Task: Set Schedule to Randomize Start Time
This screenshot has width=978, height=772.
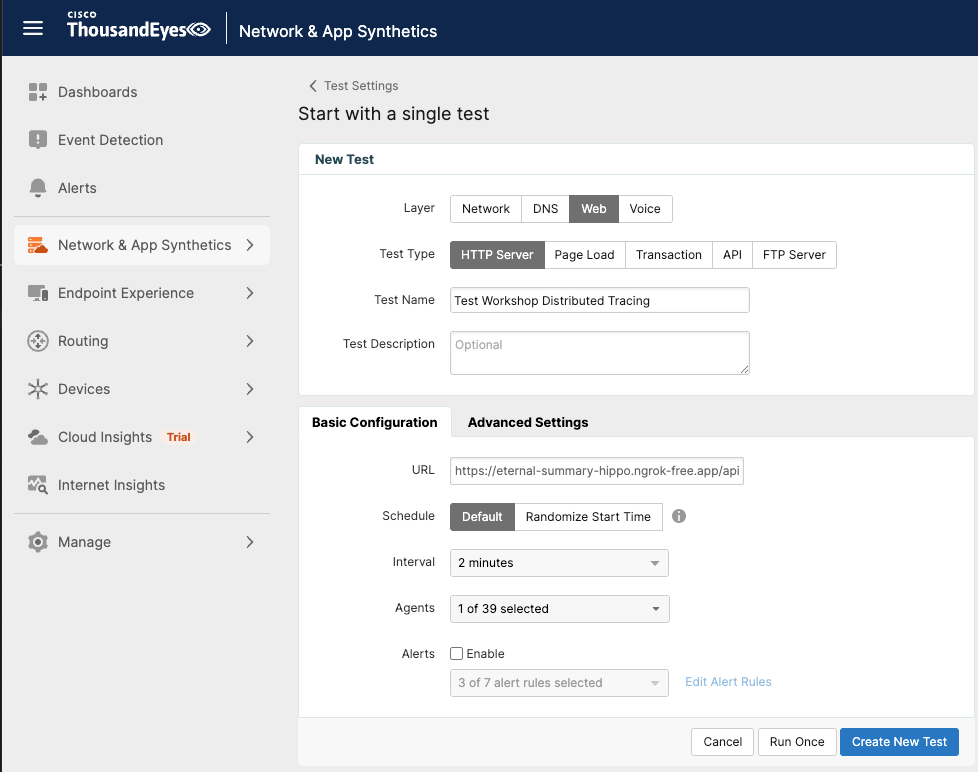Action: (588, 517)
